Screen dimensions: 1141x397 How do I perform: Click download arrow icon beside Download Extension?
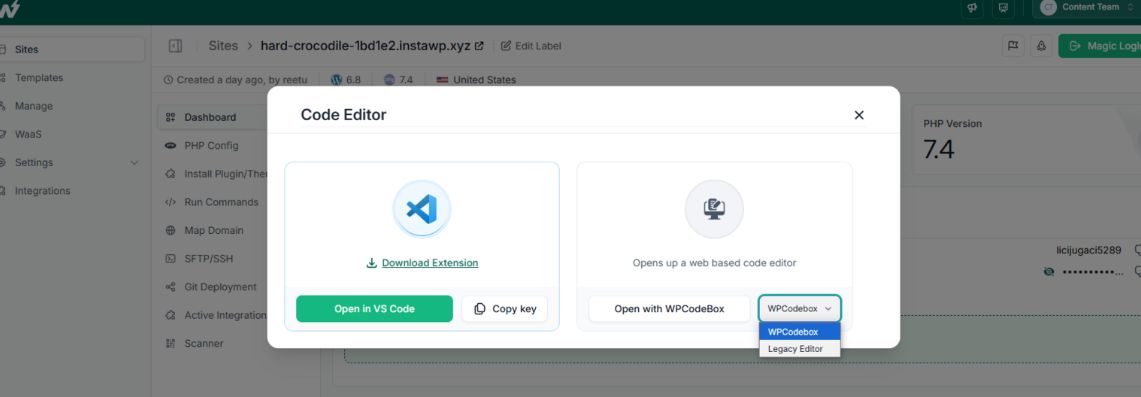click(372, 262)
